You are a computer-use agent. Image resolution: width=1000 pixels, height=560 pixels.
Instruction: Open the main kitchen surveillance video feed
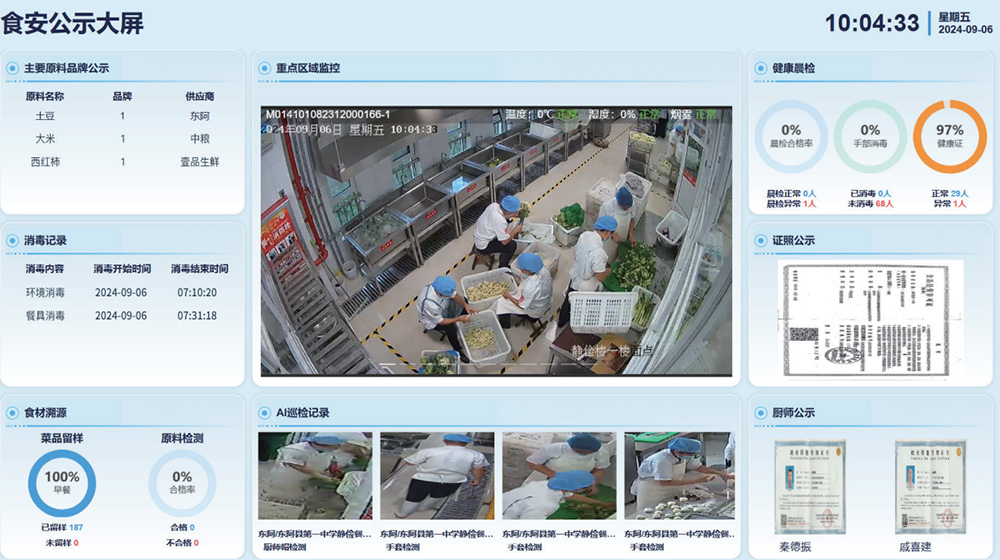496,241
